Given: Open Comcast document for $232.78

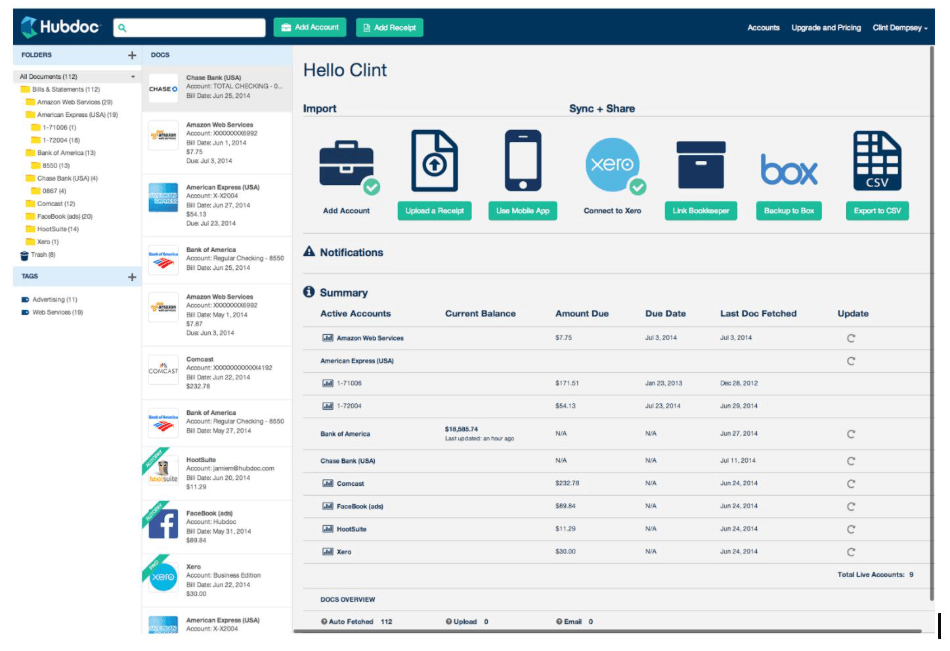Looking at the screenshot, I should (x=217, y=373).
